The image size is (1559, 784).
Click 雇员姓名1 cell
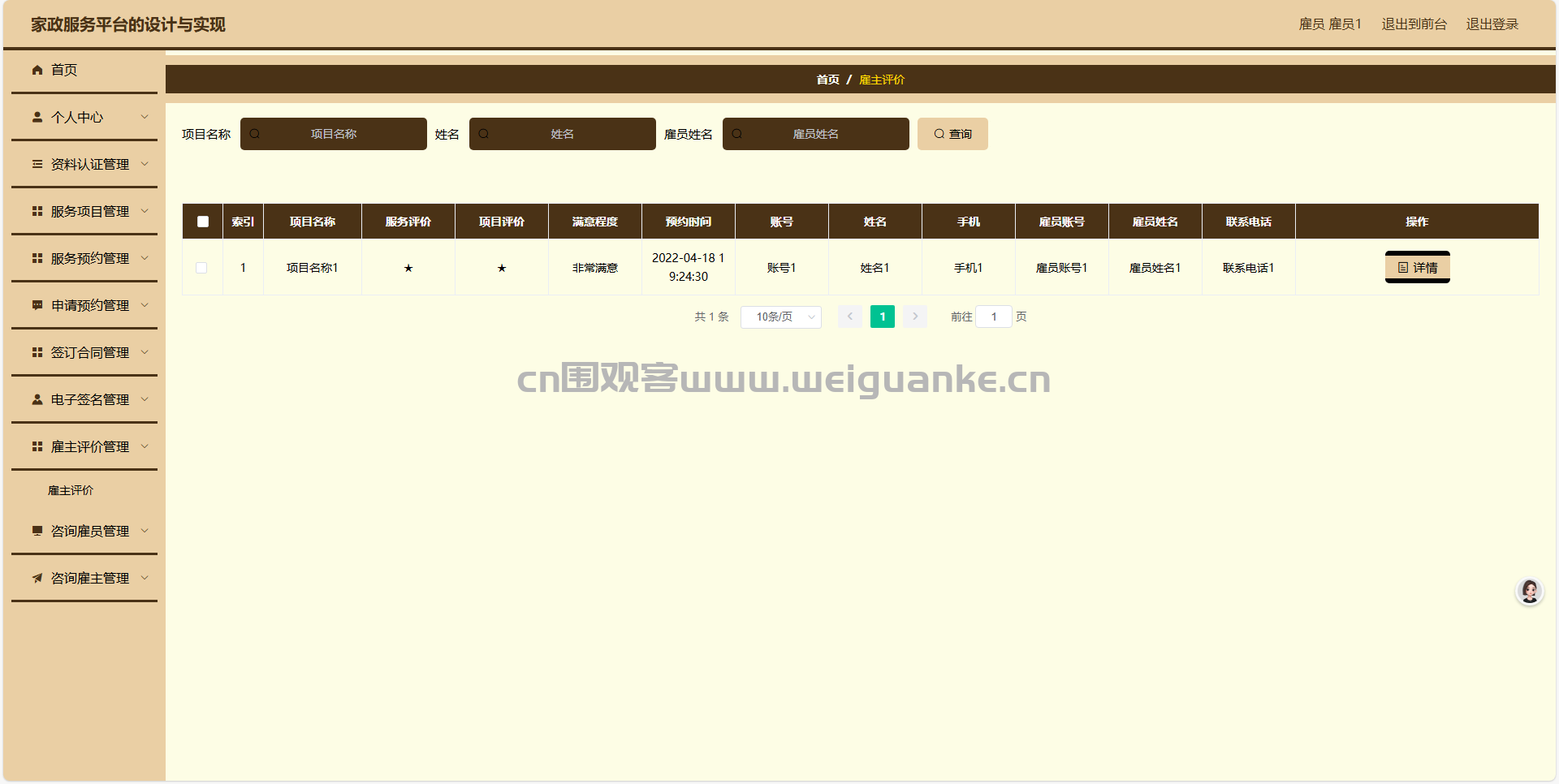(1155, 268)
